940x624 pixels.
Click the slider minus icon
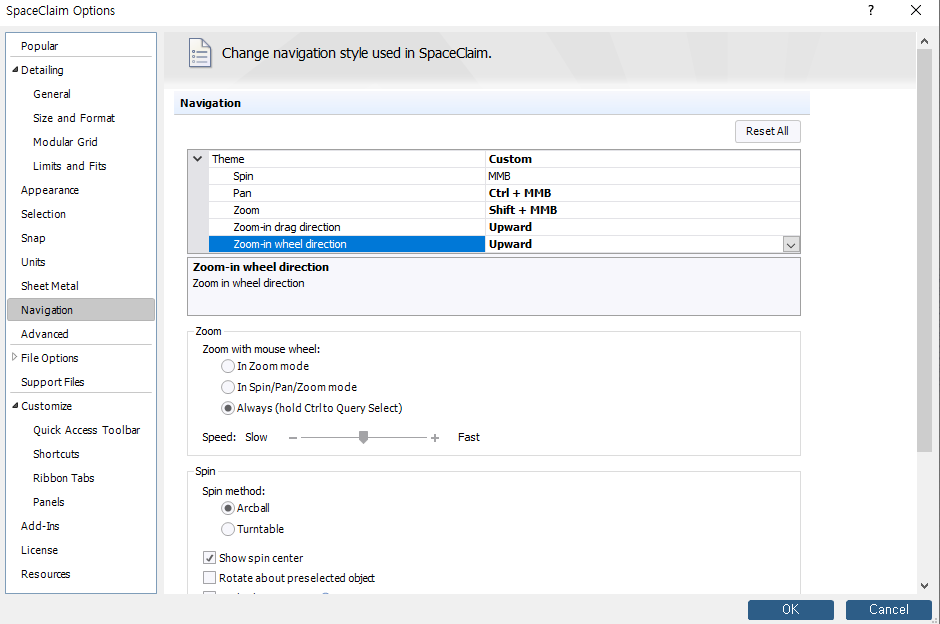(293, 438)
